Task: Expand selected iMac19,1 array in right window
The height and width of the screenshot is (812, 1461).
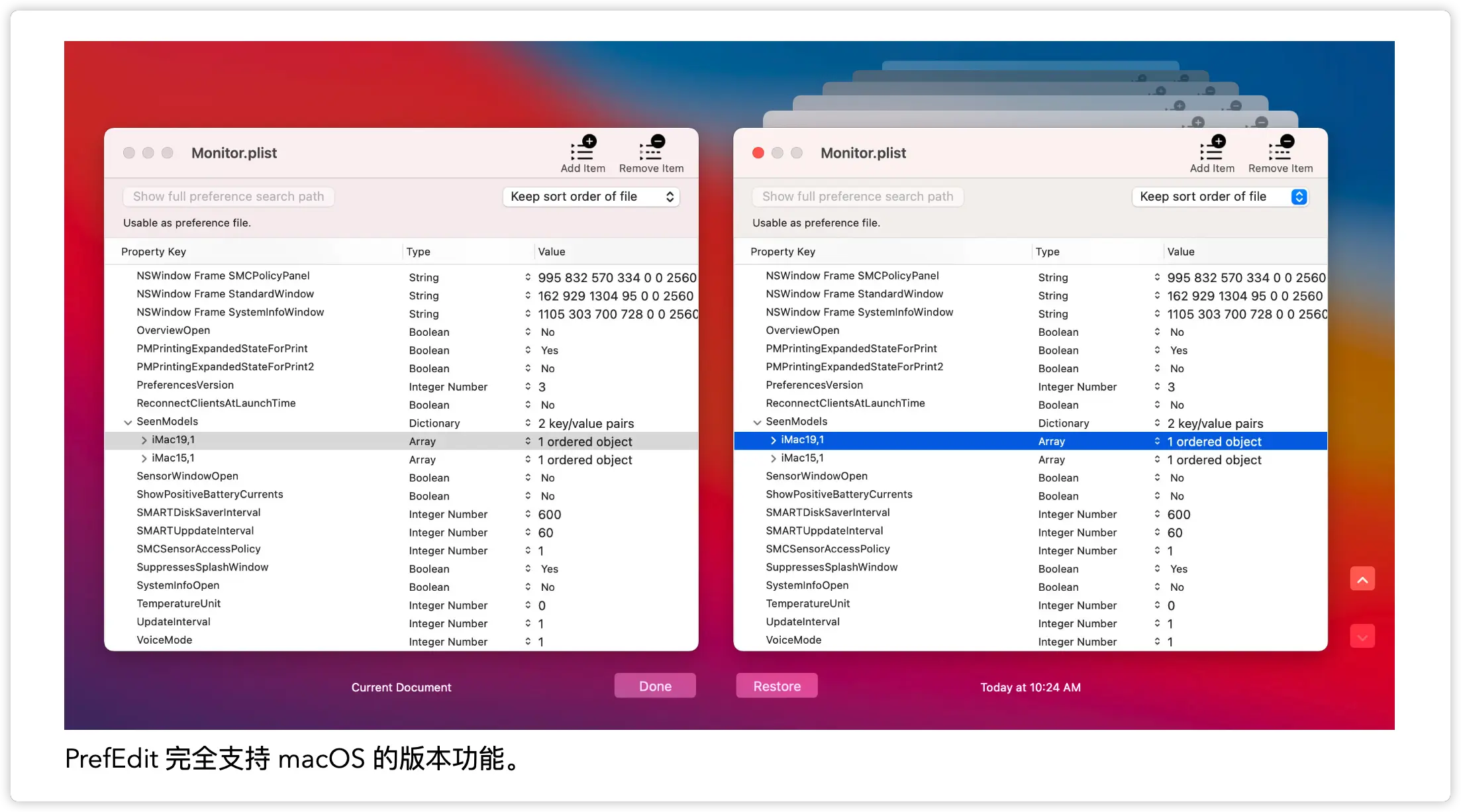Action: pyautogui.click(x=773, y=440)
